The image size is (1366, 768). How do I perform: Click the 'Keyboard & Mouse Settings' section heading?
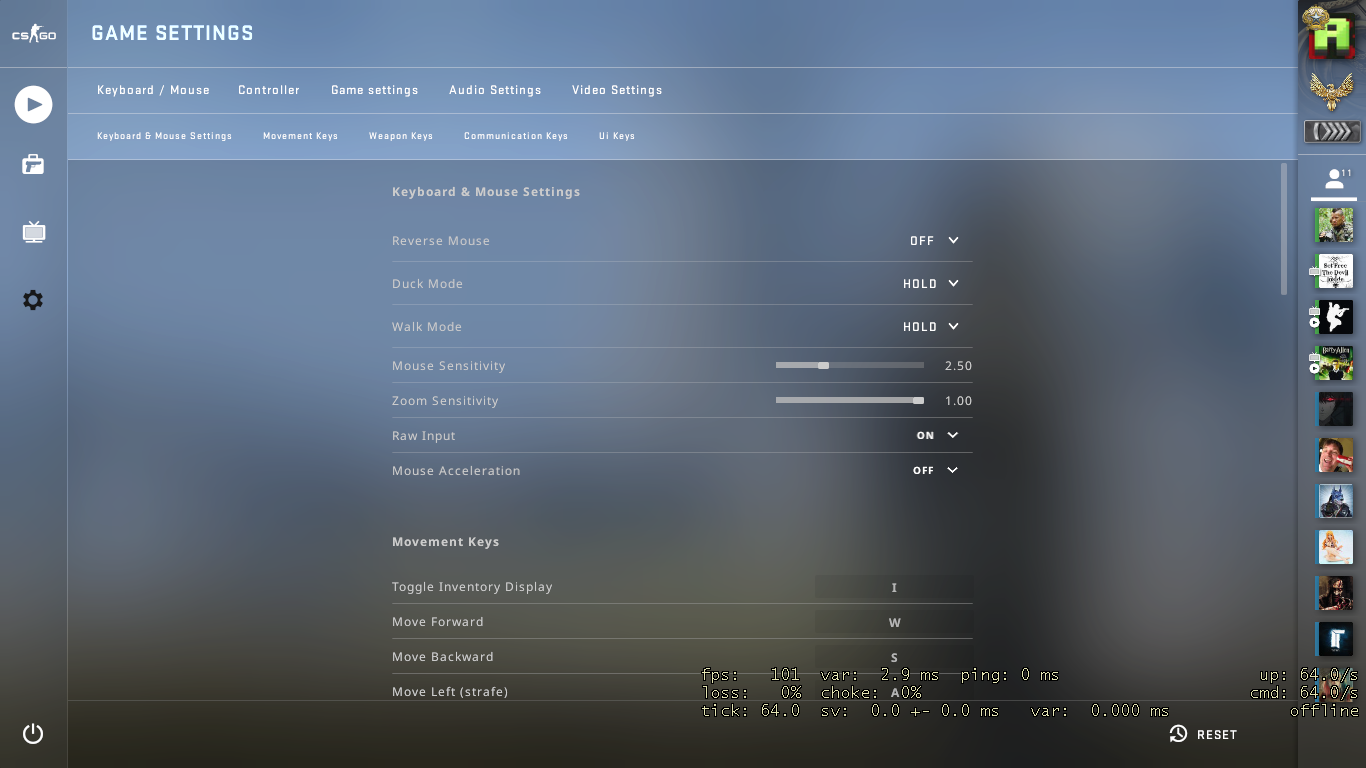pyautogui.click(x=486, y=192)
